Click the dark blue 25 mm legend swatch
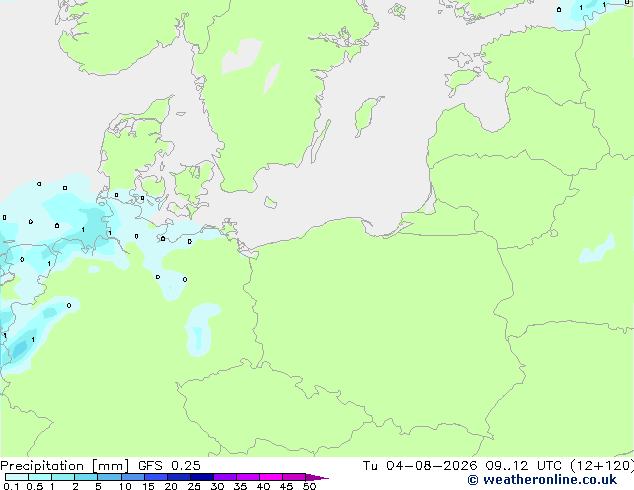This screenshot has height=490, width=634. pos(202,477)
